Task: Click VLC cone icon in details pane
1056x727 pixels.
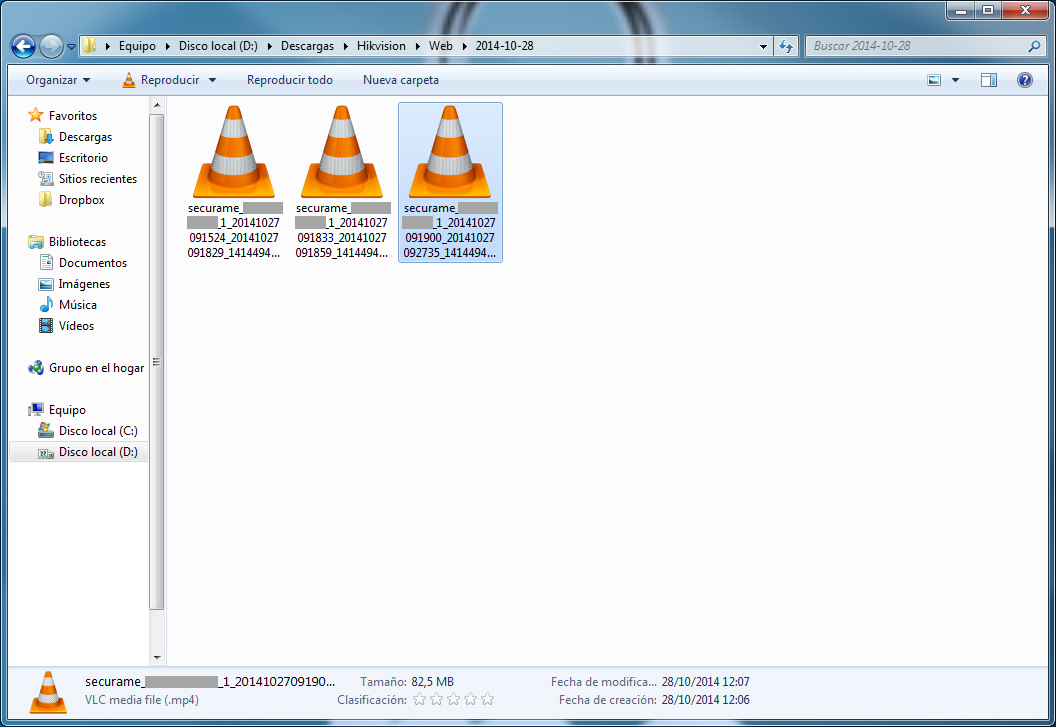Action: (48, 692)
